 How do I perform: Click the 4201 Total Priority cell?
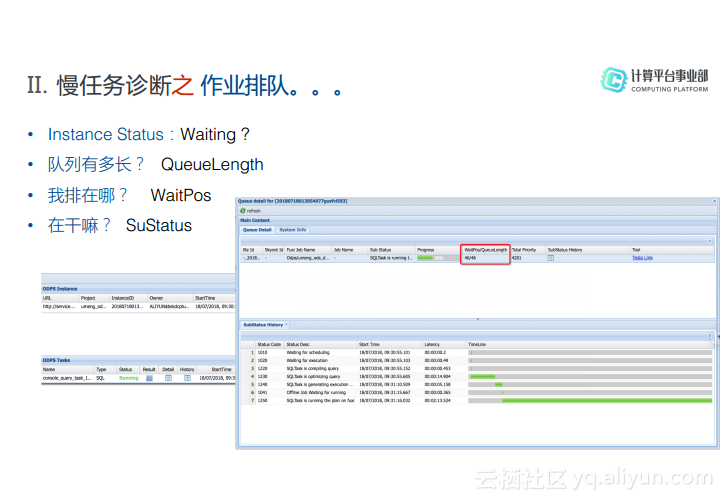[x=528, y=258]
